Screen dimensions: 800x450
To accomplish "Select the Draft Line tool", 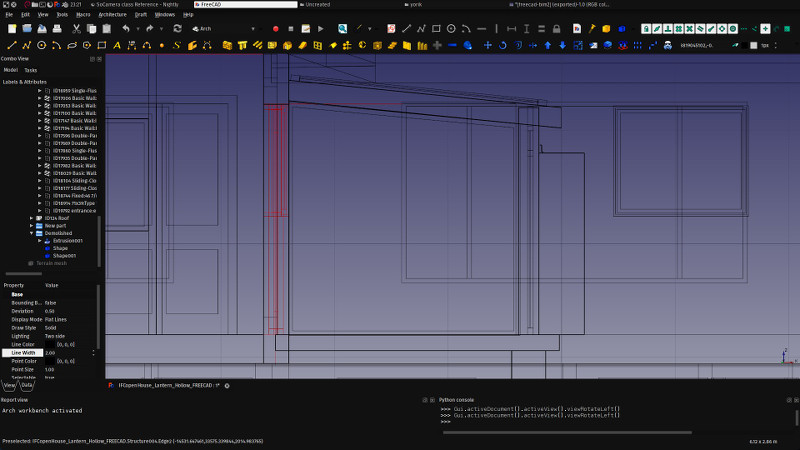I will 12,45.
